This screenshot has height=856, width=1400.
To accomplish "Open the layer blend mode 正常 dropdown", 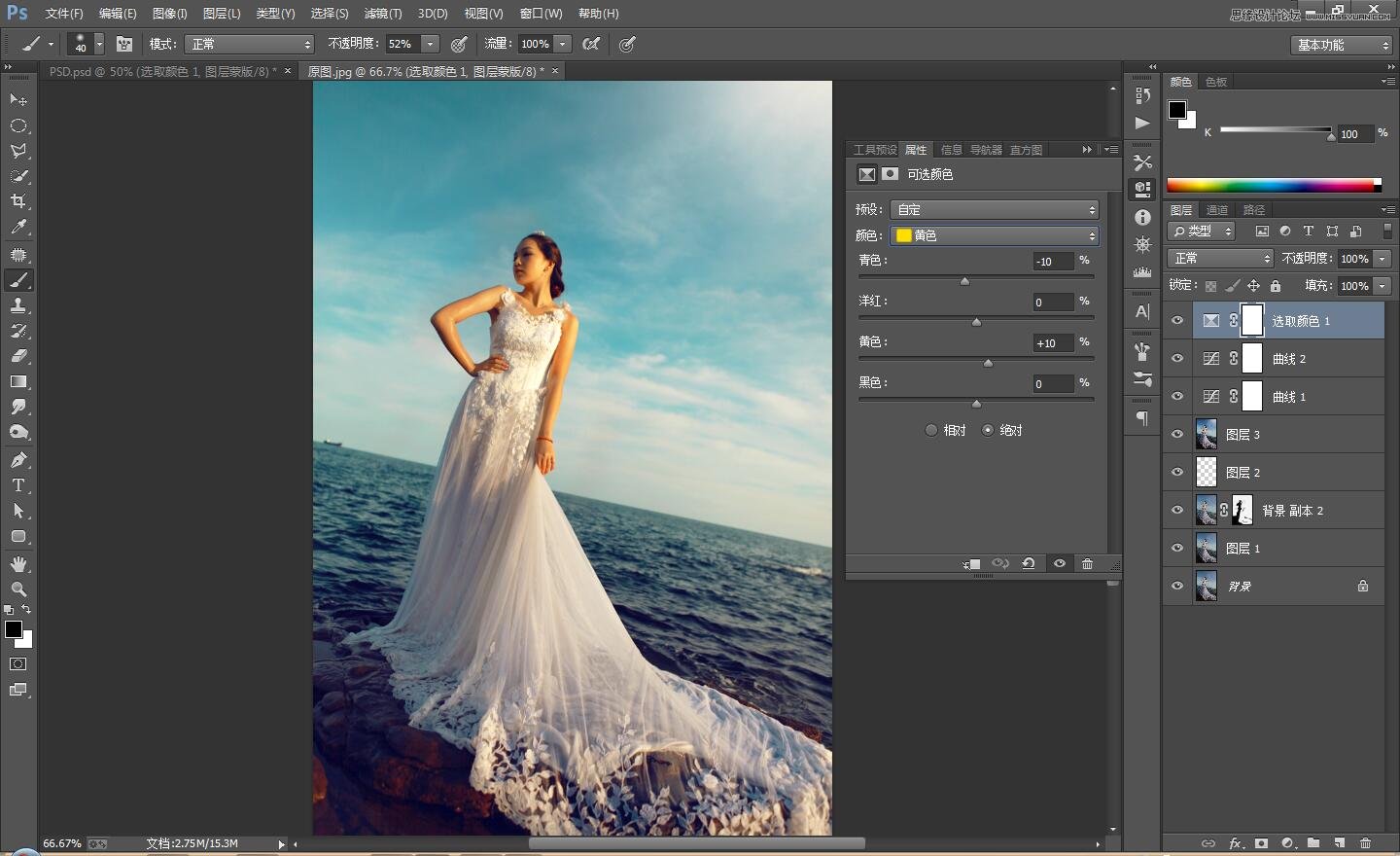I will [1220, 259].
